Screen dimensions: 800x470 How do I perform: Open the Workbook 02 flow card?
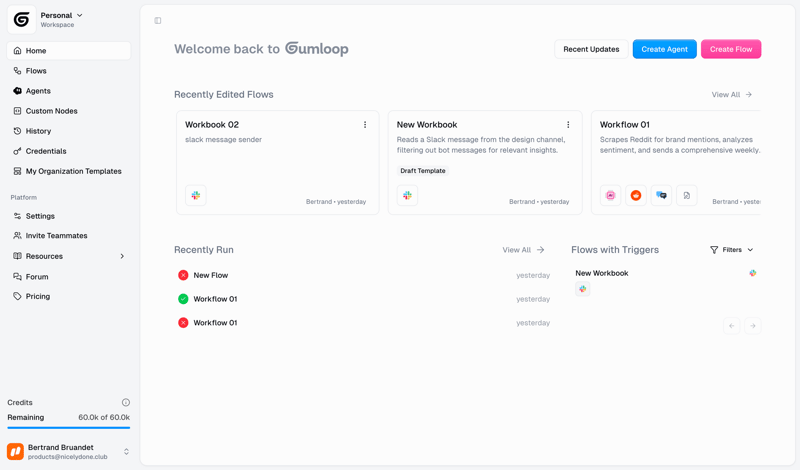(x=278, y=162)
